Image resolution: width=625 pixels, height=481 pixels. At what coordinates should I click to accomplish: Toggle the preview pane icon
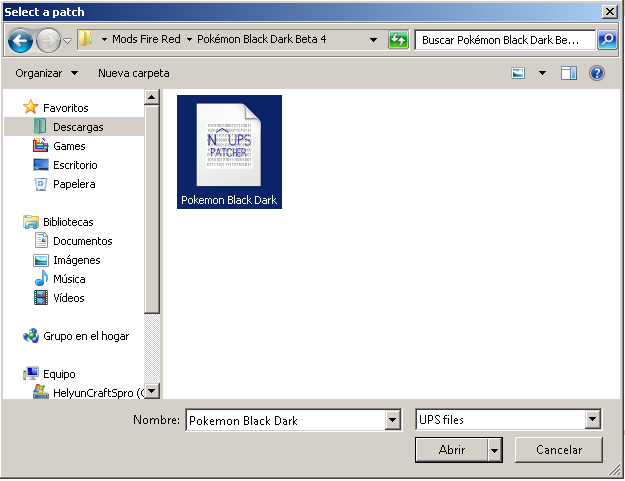[569, 73]
